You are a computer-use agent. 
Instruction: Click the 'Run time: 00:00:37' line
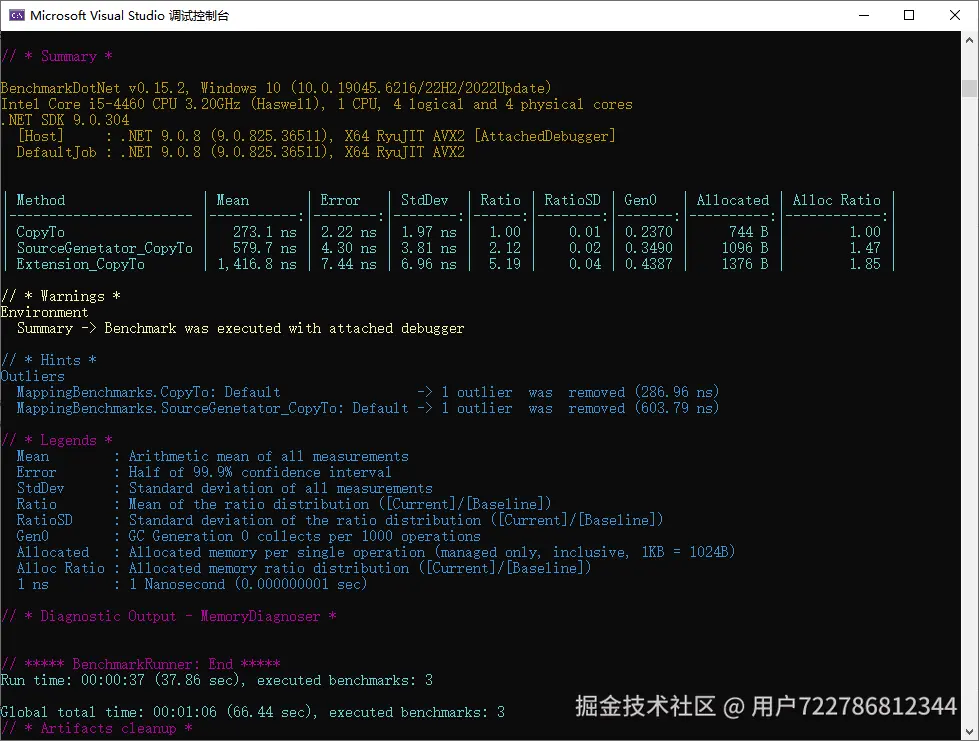click(x=217, y=680)
